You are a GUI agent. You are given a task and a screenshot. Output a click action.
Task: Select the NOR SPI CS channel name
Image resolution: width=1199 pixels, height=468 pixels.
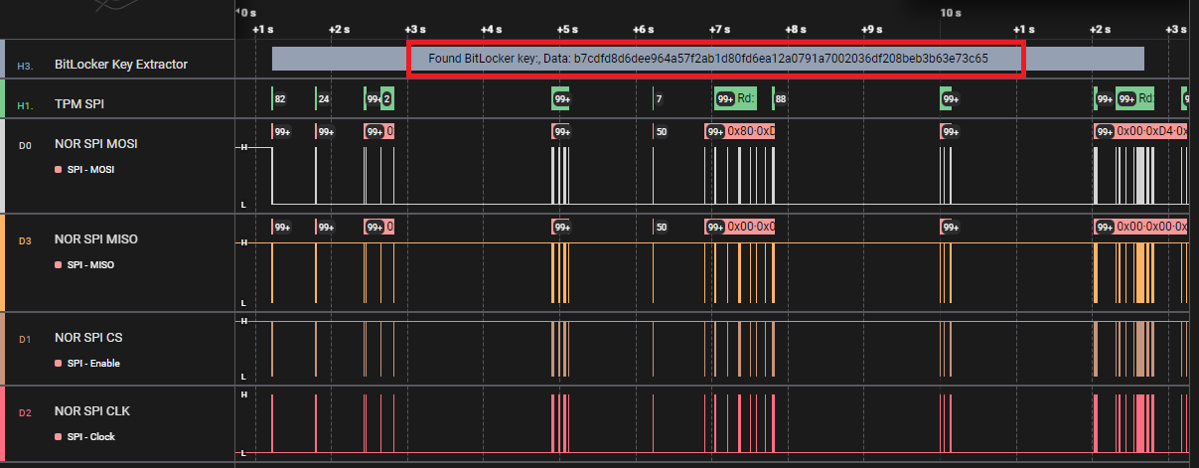point(89,337)
